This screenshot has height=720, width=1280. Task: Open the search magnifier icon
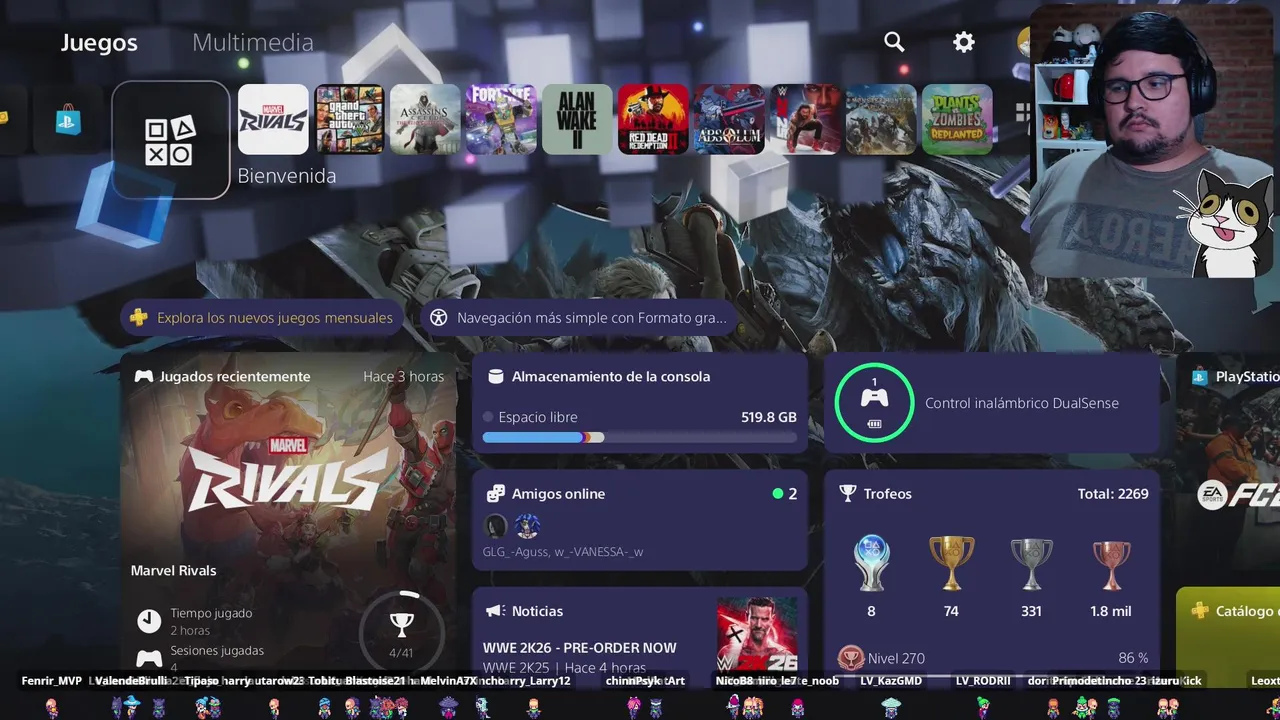click(x=894, y=42)
